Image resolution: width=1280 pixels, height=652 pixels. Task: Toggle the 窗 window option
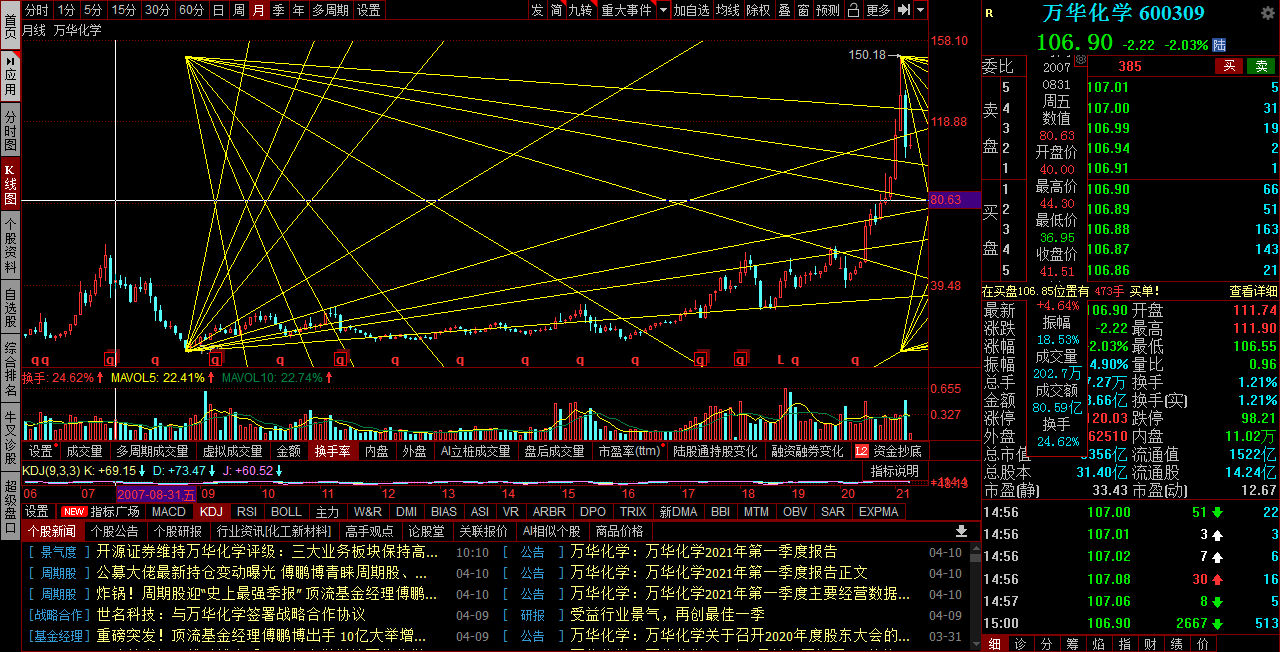(x=804, y=10)
